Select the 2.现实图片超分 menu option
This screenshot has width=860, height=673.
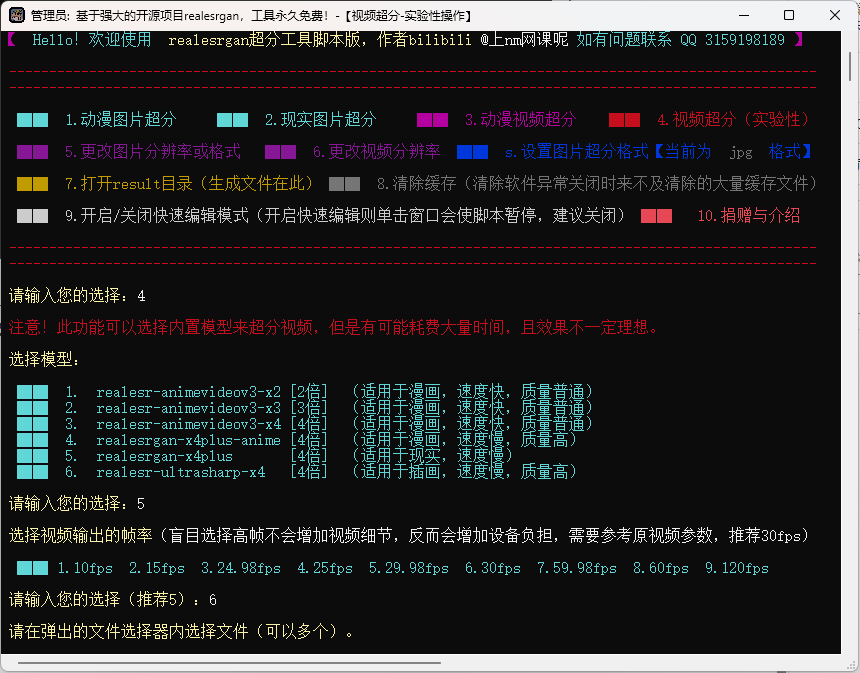(x=320, y=120)
